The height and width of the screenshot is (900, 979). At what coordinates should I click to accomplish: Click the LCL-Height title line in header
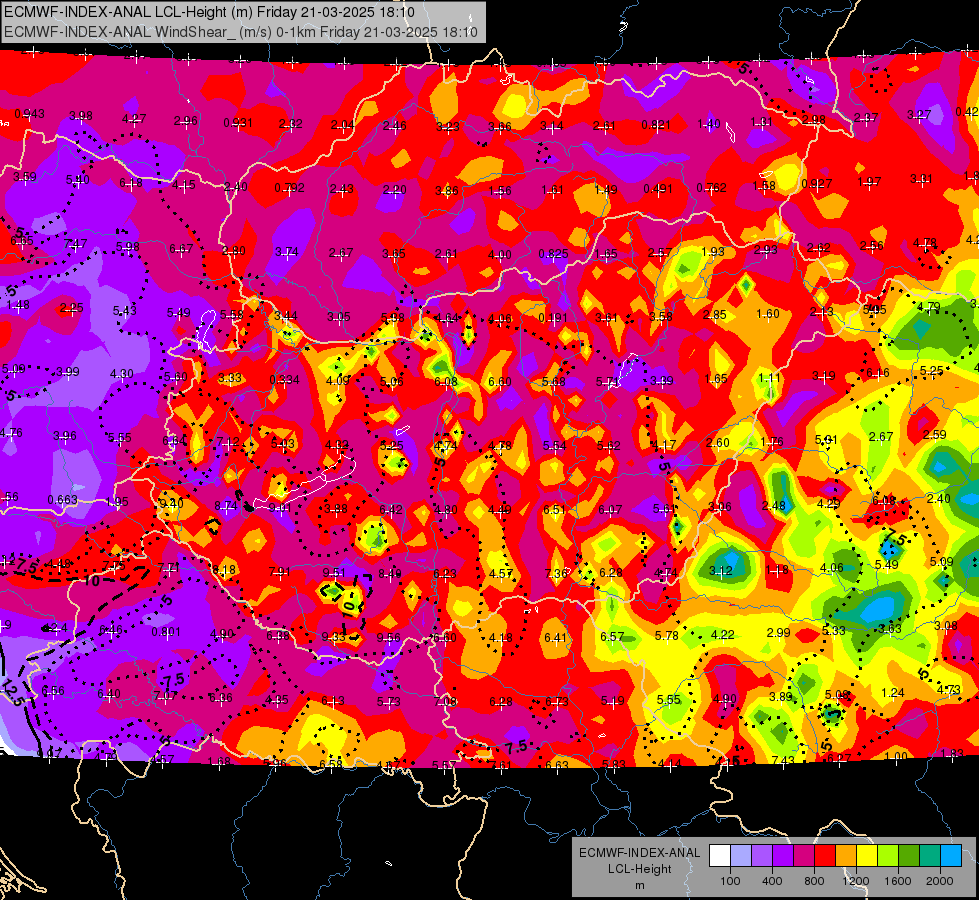click(209, 12)
